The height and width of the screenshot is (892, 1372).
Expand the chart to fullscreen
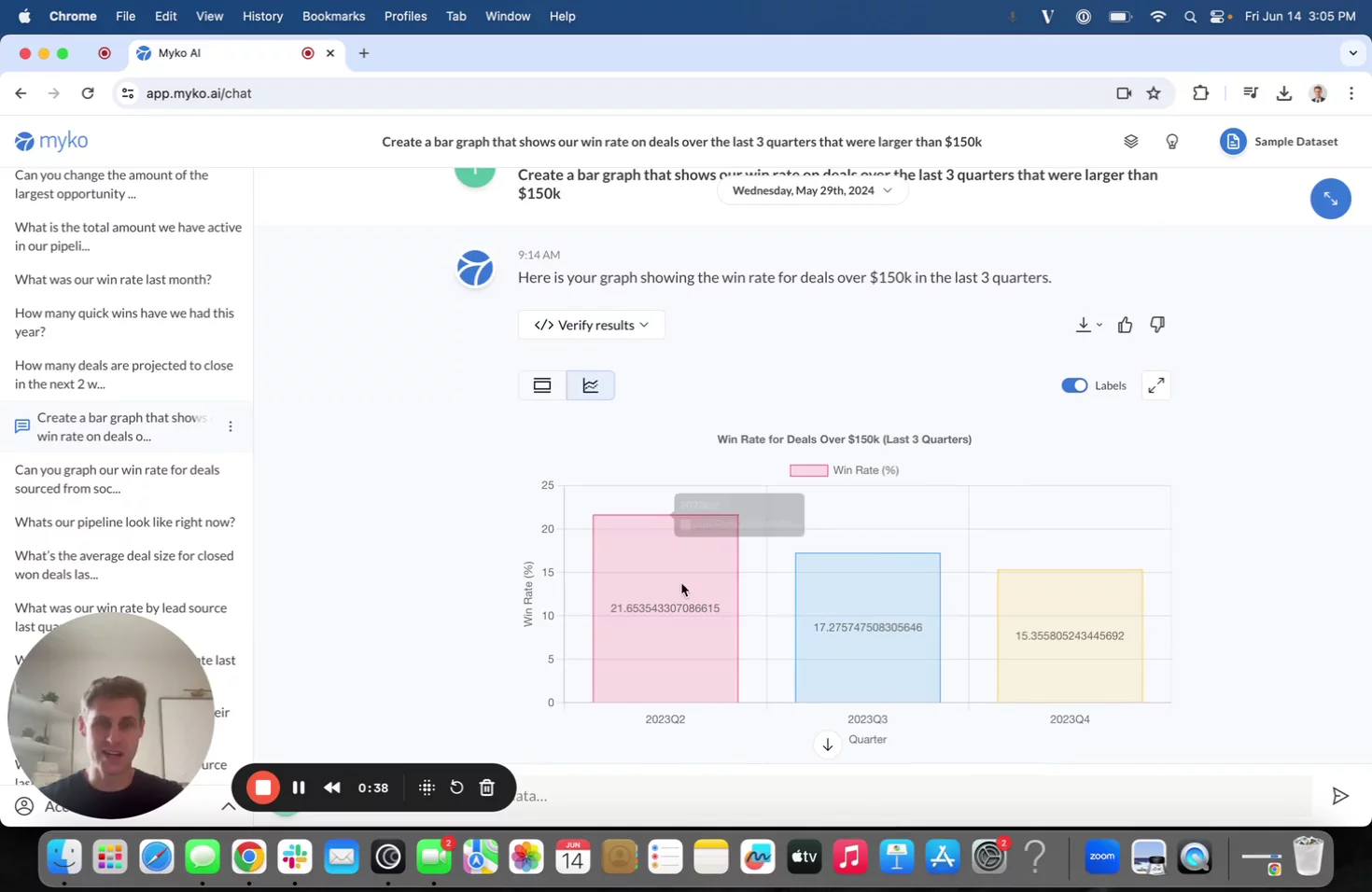(1155, 385)
